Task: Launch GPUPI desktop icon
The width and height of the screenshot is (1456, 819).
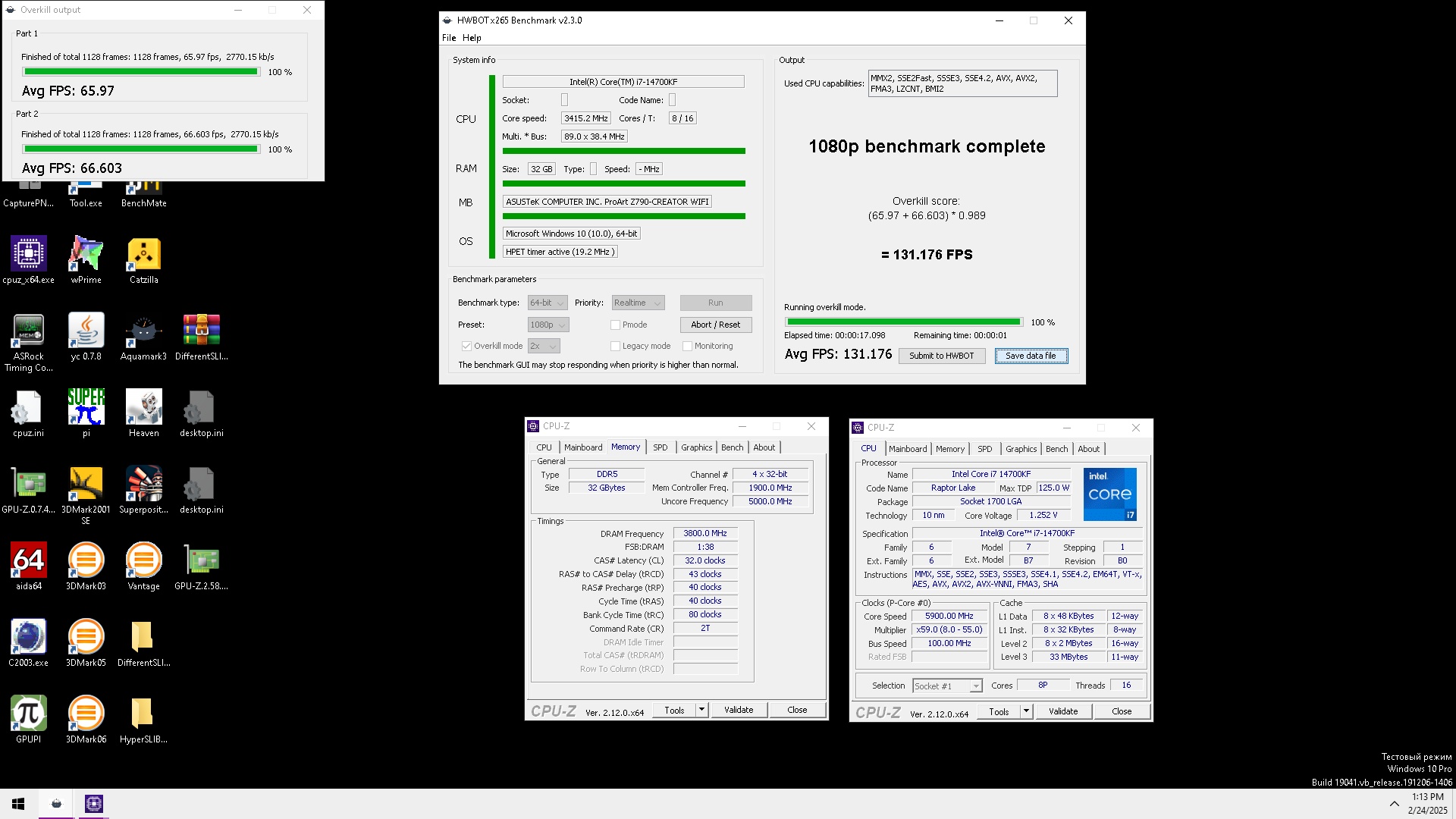Action: click(29, 720)
